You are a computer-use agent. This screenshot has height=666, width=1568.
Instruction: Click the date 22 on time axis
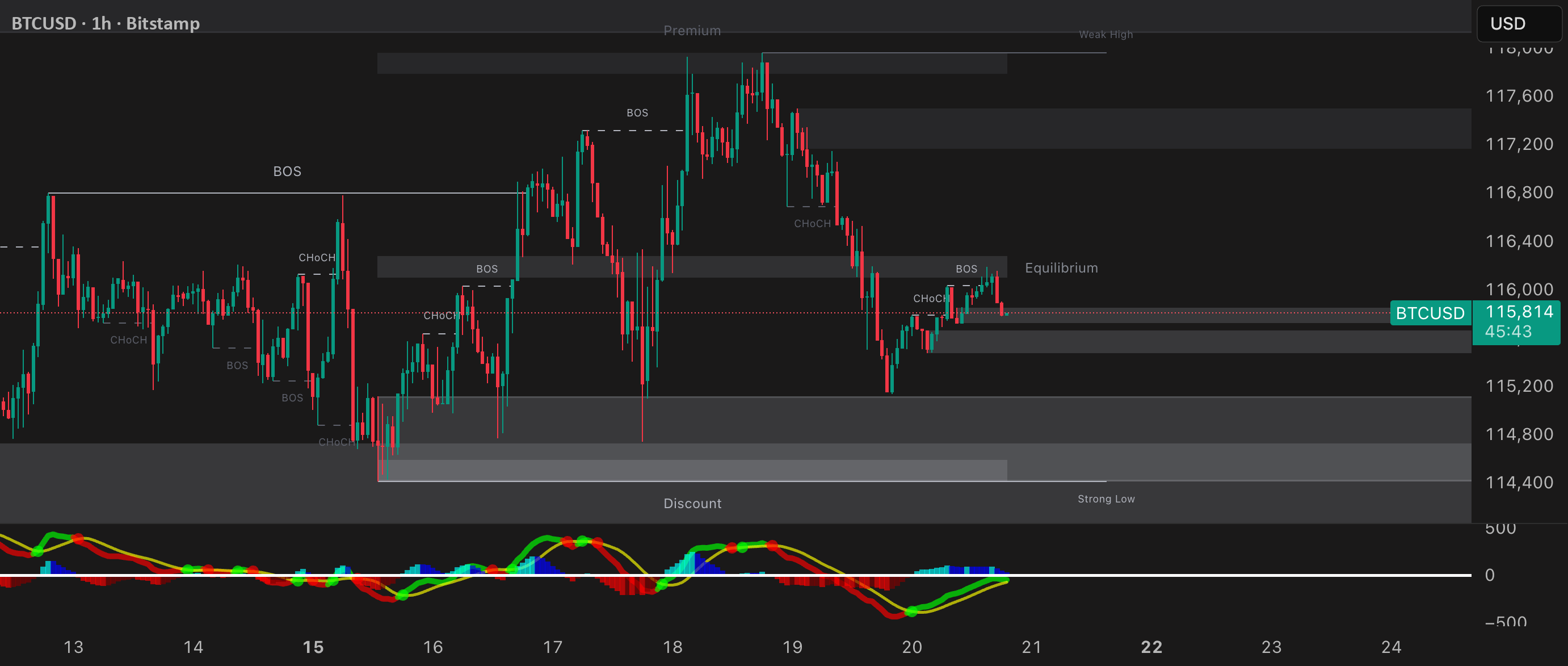point(1151,647)
